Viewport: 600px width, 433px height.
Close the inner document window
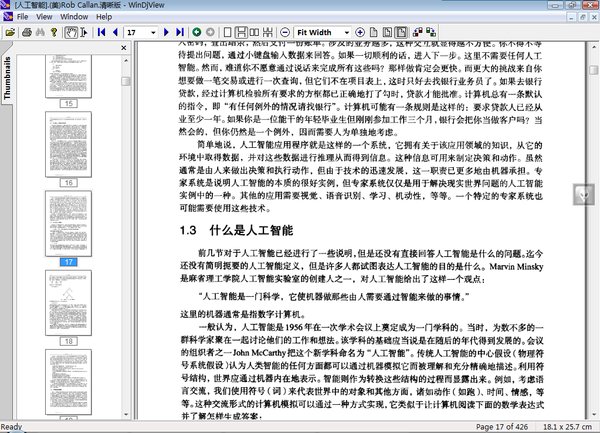[x=595, y=17]
